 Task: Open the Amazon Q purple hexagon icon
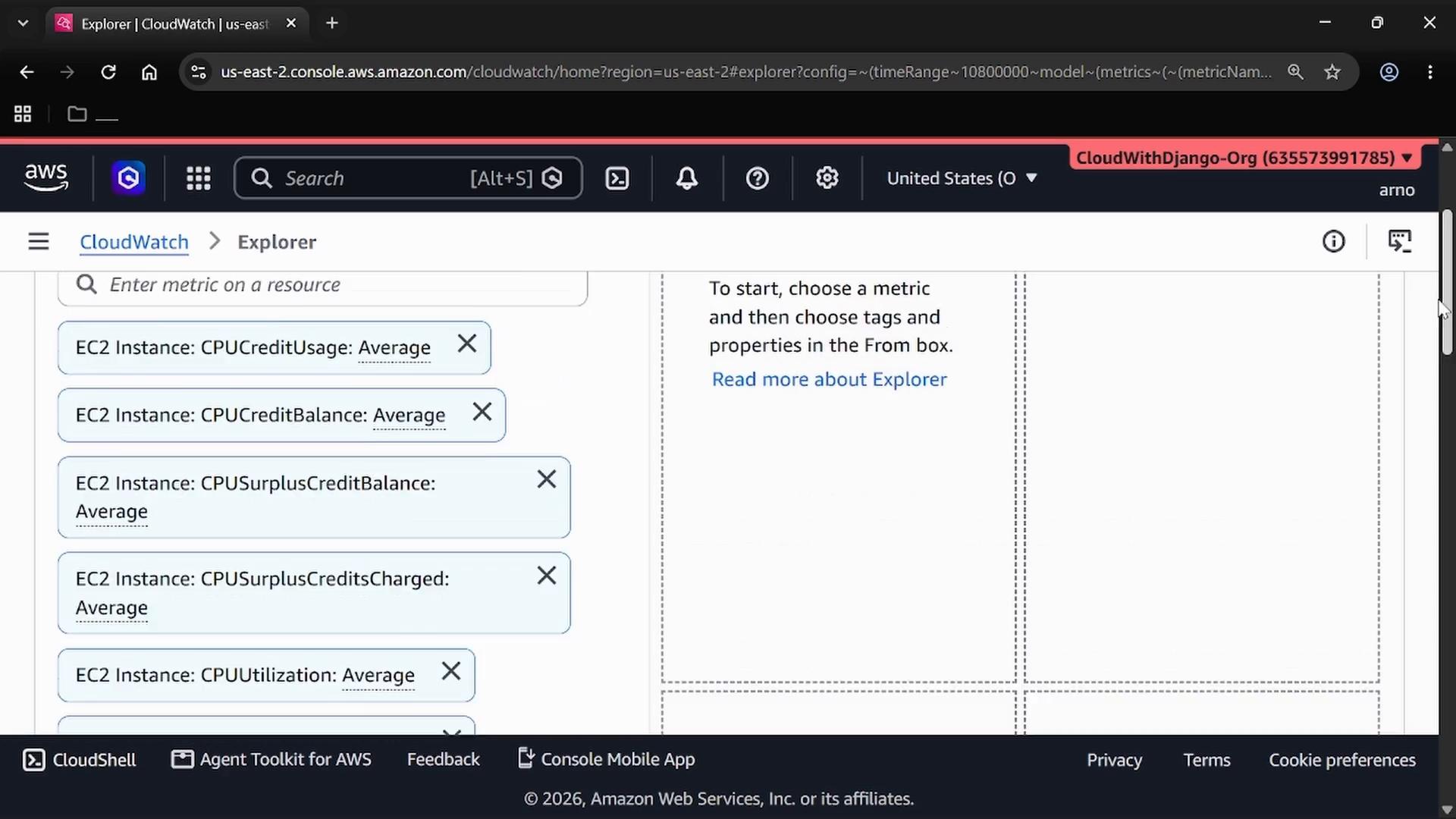point(129,178)
